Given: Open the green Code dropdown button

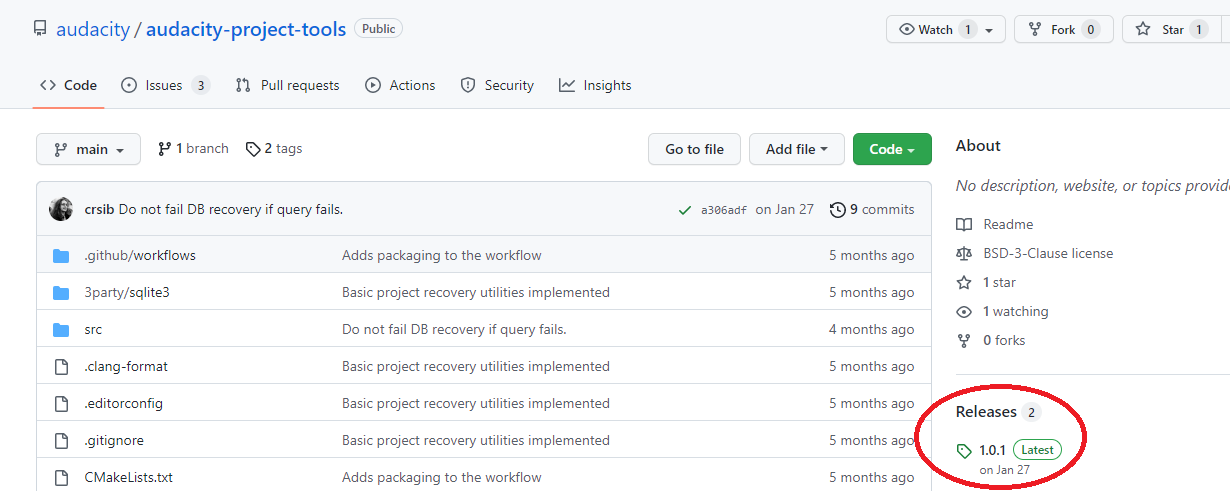Looking at the screenshot, I should click(x=892, y=149).
